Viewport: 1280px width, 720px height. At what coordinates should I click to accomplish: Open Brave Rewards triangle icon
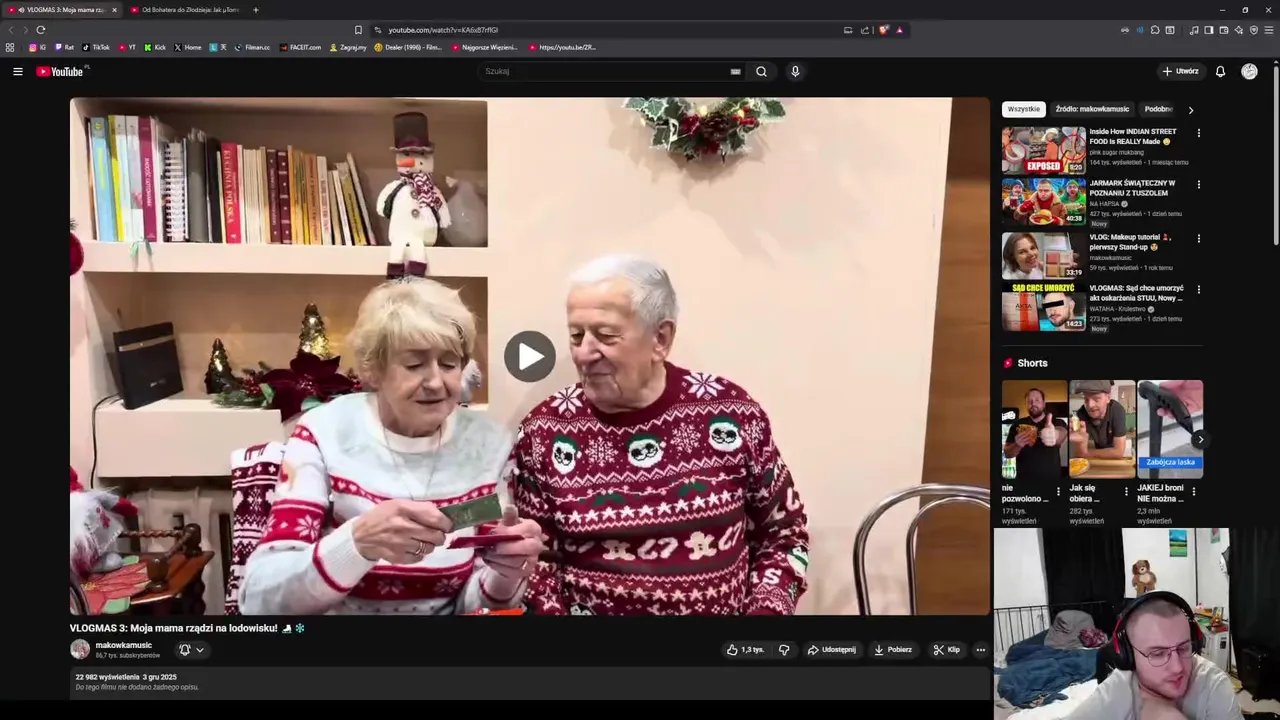[x=900, y=30]
